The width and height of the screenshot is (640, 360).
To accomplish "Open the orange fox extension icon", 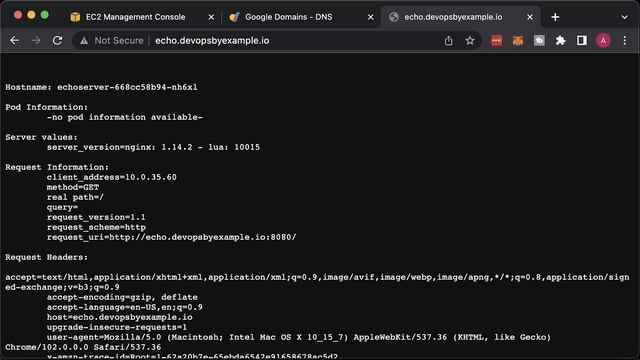I will click(x=518, y=40).
